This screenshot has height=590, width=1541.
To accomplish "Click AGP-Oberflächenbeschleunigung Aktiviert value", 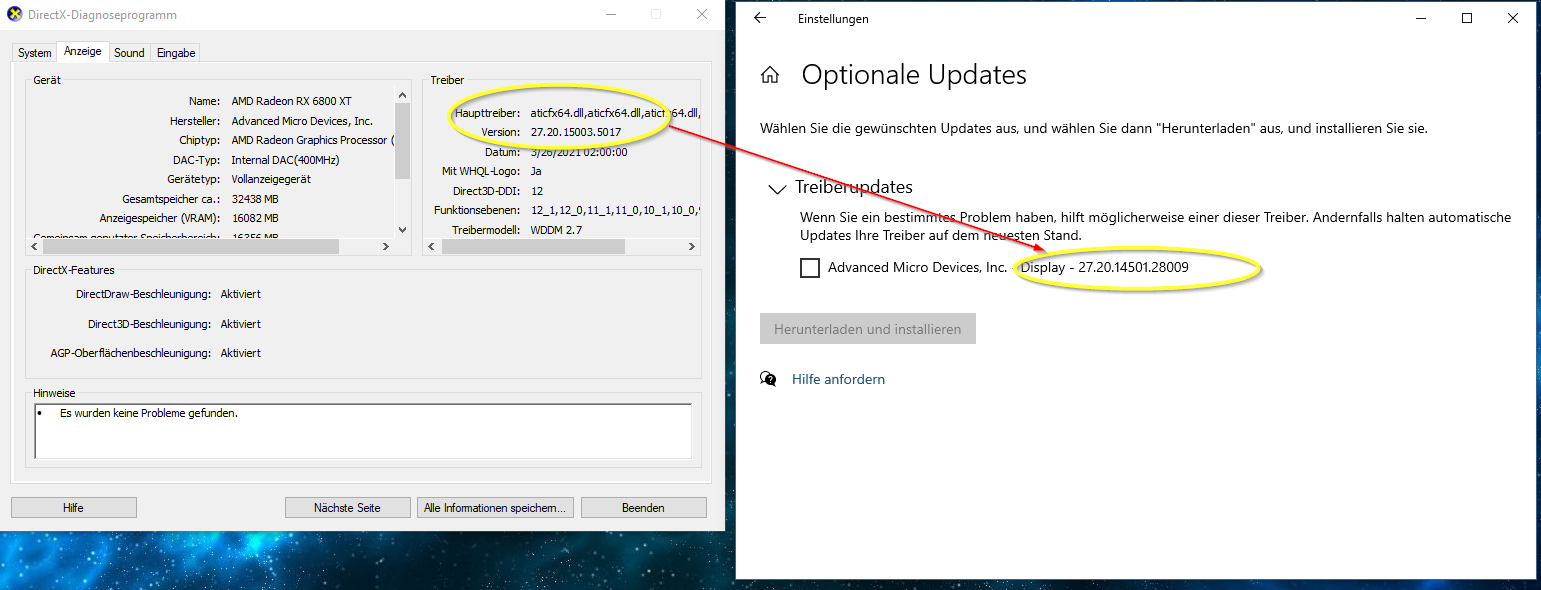I will [x=241, y=353].
